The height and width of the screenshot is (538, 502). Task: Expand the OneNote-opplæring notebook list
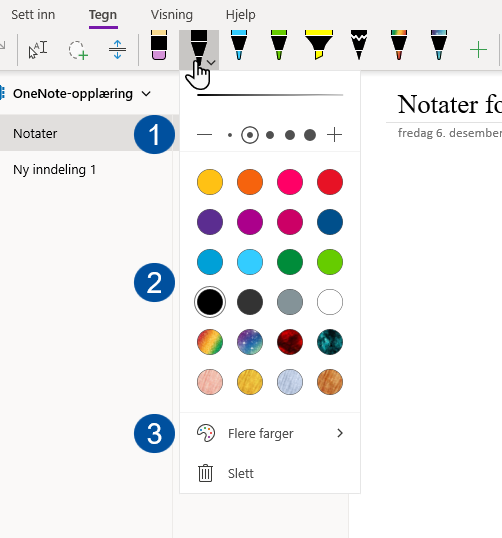click(x=146, y=94)
